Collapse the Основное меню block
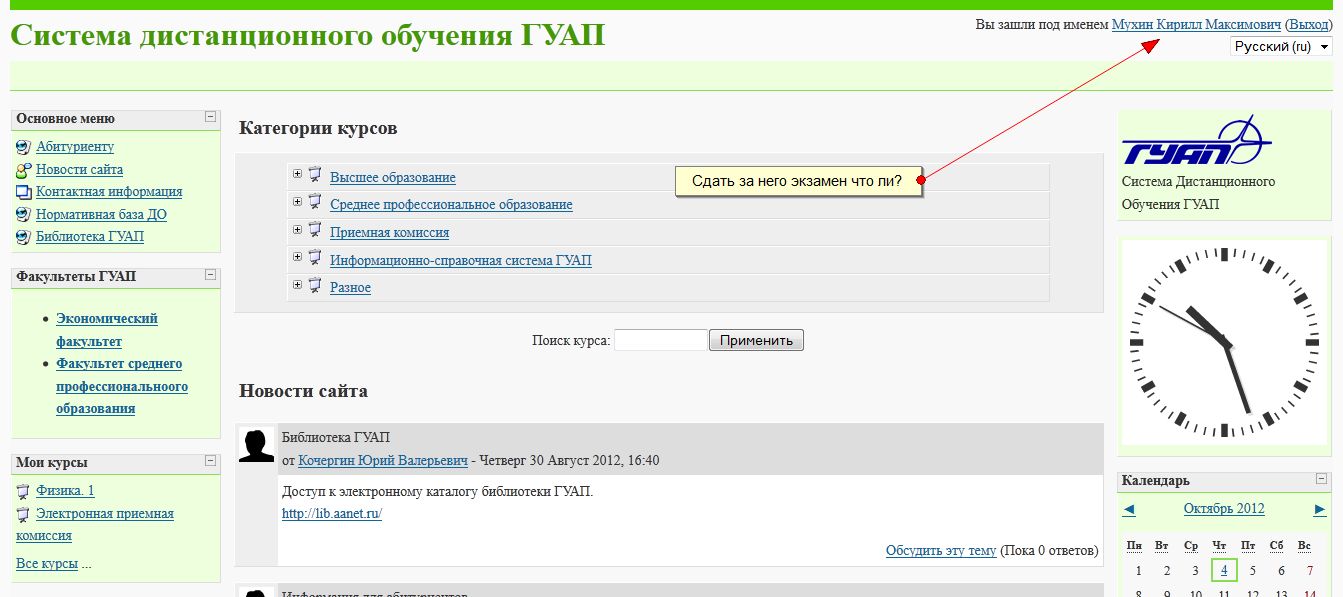 (210, 117)
